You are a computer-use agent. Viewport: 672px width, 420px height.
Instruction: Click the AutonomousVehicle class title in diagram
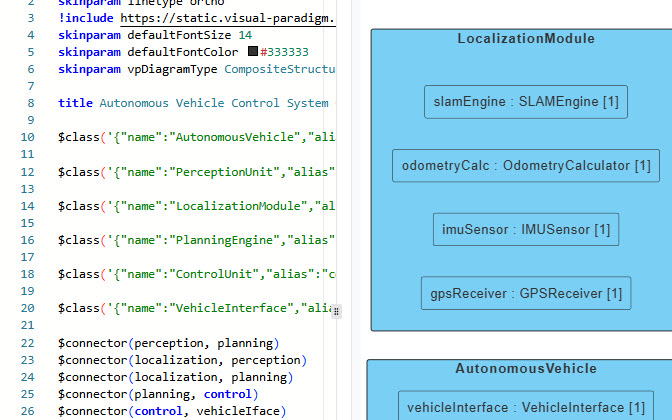pos(526,369)
